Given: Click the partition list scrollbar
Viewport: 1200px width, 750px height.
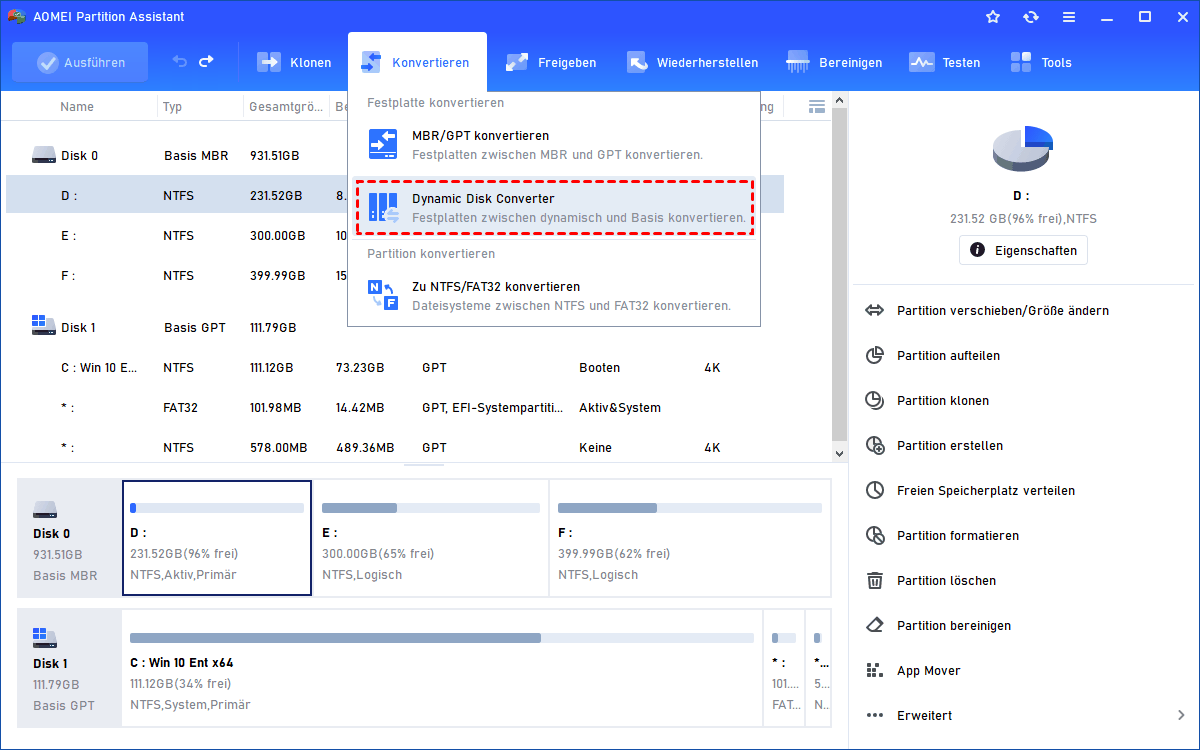Looking at the screenshot, I should [840, 275].
